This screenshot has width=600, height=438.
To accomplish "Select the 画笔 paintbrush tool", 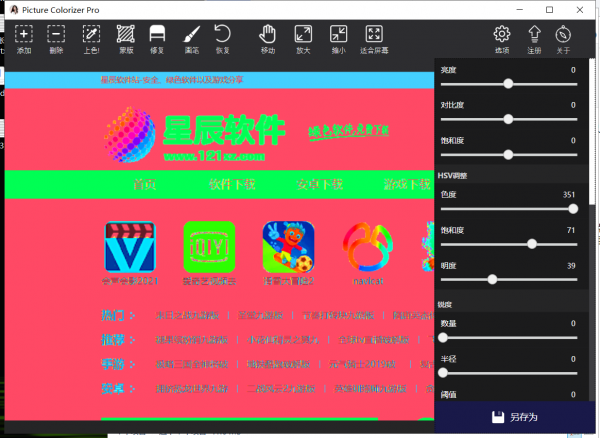I will point(192,39).
